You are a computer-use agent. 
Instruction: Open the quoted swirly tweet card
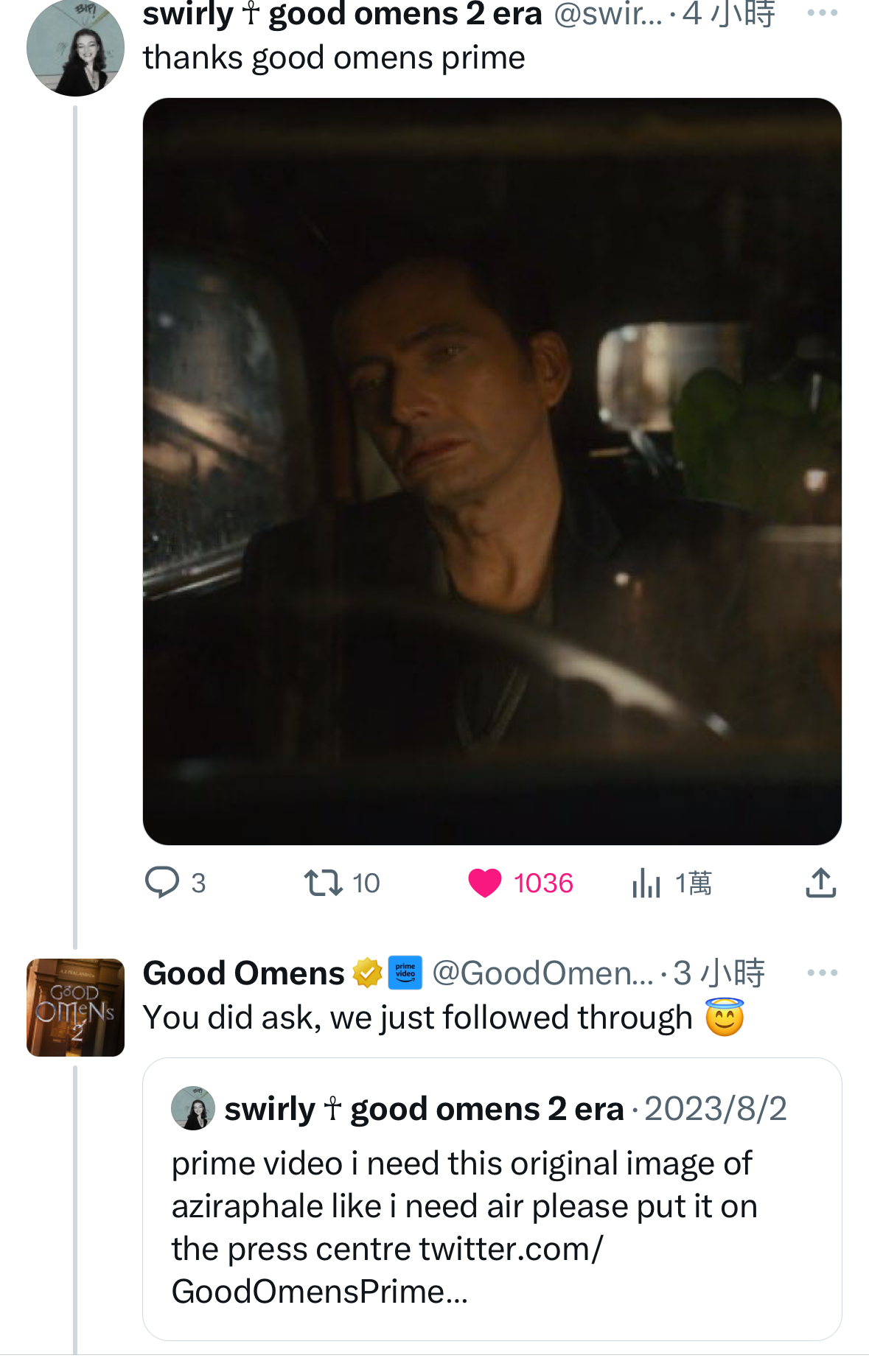pyautogui.click(x=492, y=1199)
